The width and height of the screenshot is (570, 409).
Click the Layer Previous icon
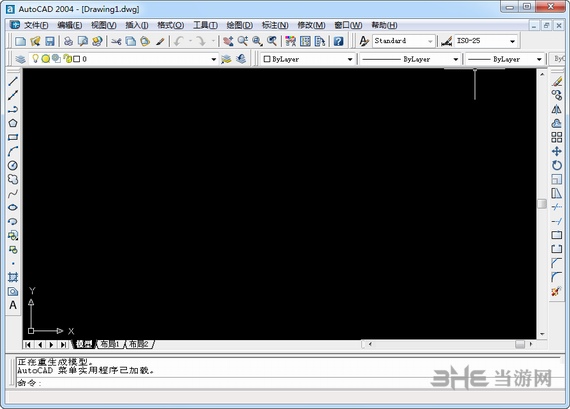coord(241,59)
